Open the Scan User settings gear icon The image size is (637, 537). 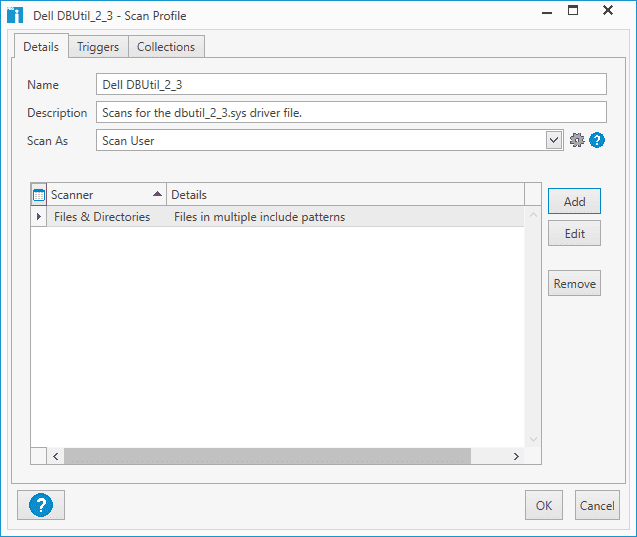coord(576,140)
